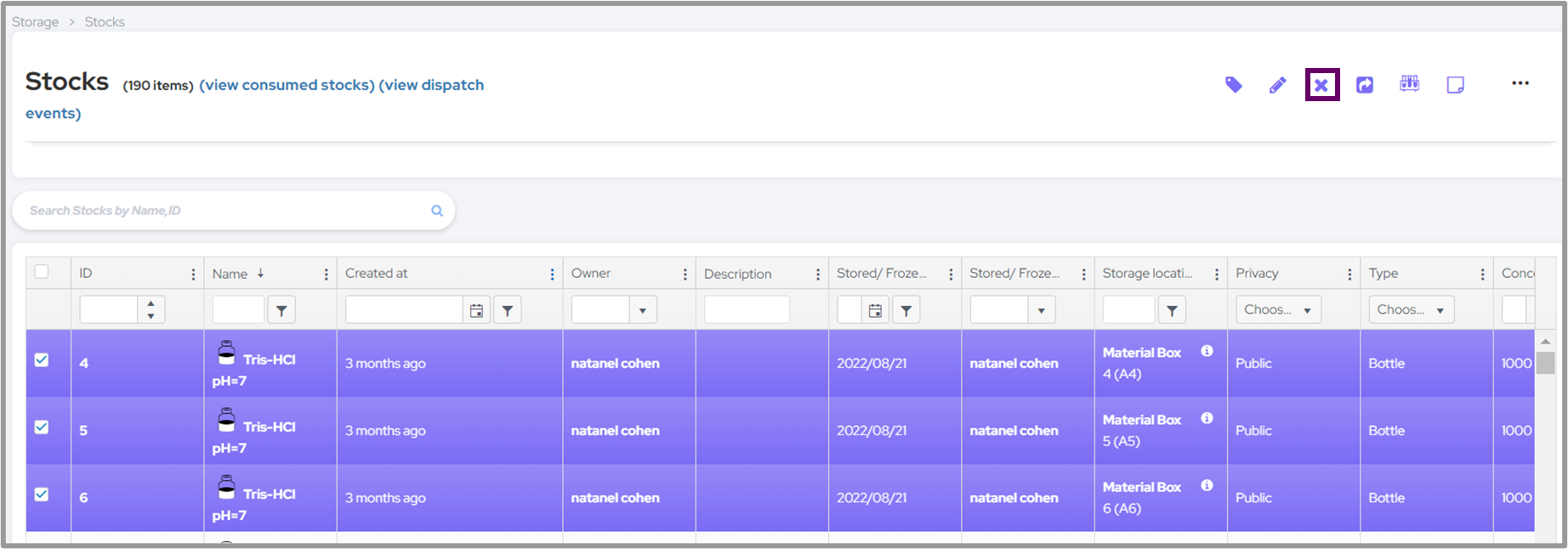Uncheck the checkbox for stock ID 4
The width and height of the screenshot is (1568, 549).
coord(42,360)
